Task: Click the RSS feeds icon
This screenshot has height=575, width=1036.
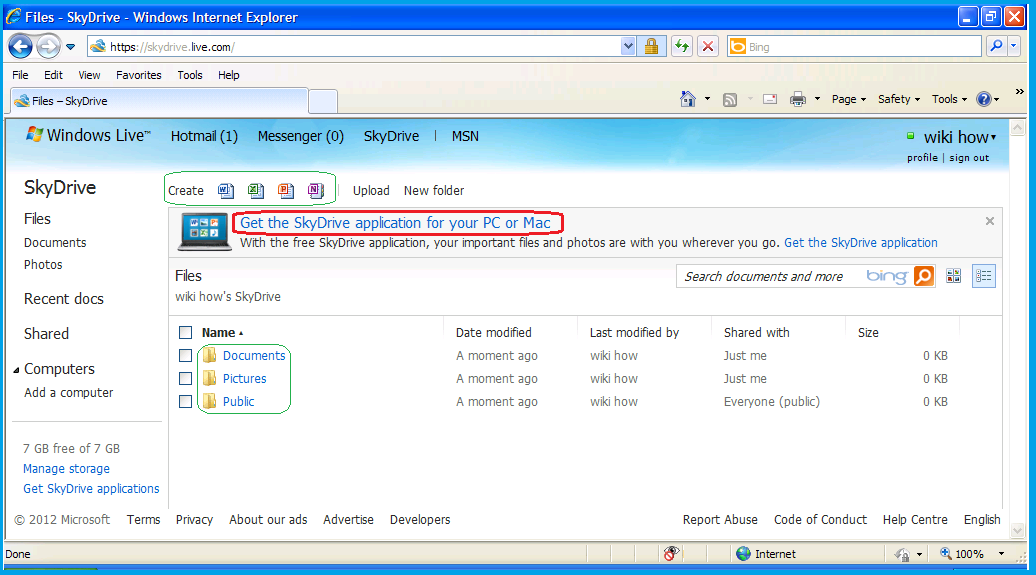Action: click(x=729, y=100)
